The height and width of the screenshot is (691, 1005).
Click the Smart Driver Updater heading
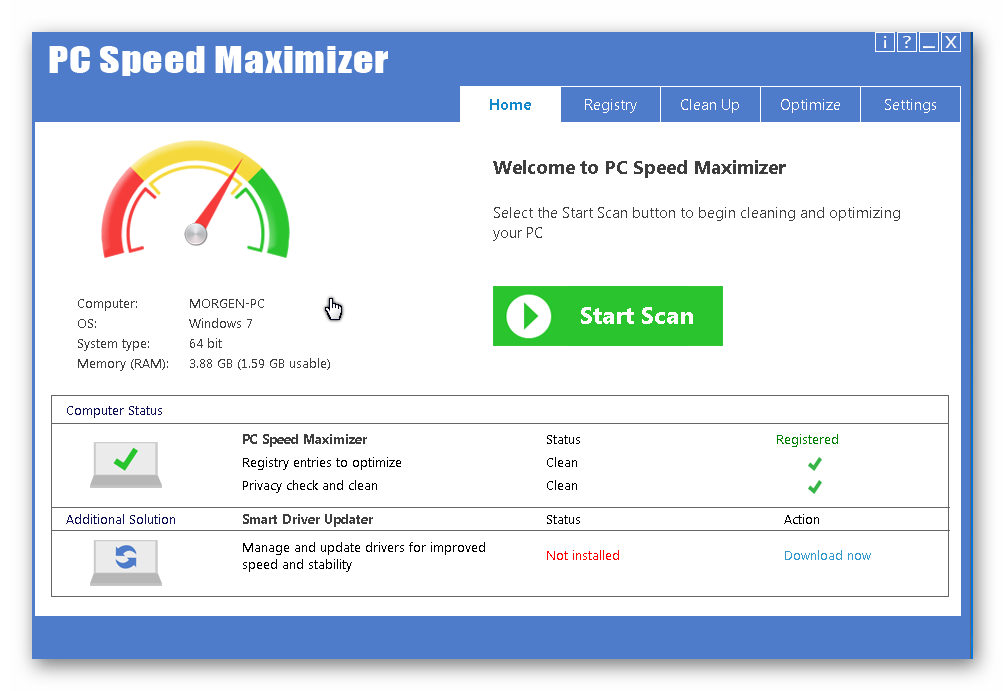point(307,520)
